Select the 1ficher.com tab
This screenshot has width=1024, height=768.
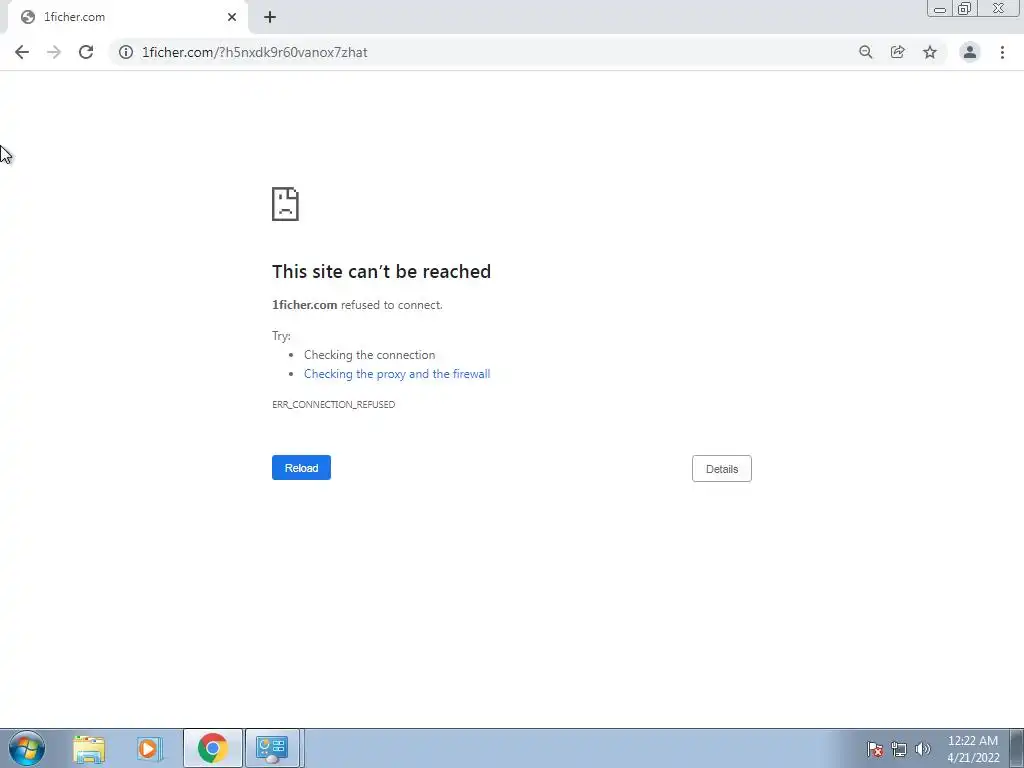[x=128, y=17]
